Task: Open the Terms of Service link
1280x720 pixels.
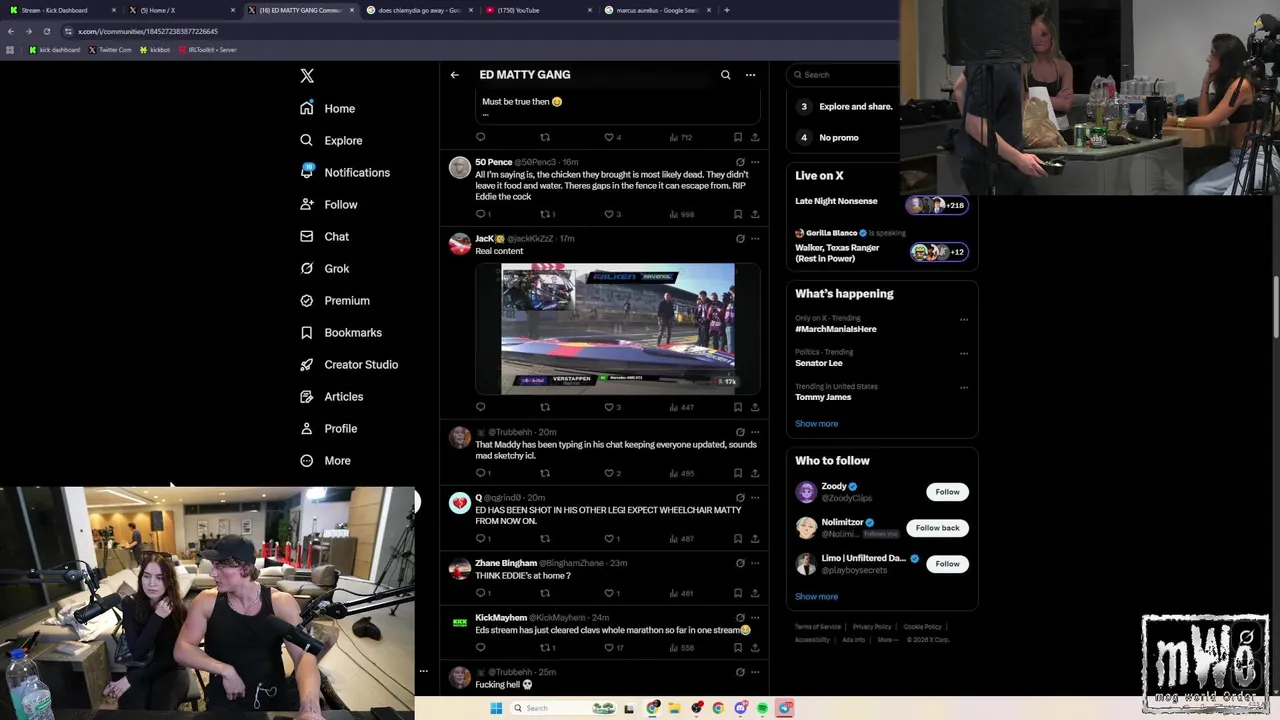Action: click(x=818, y=627)
